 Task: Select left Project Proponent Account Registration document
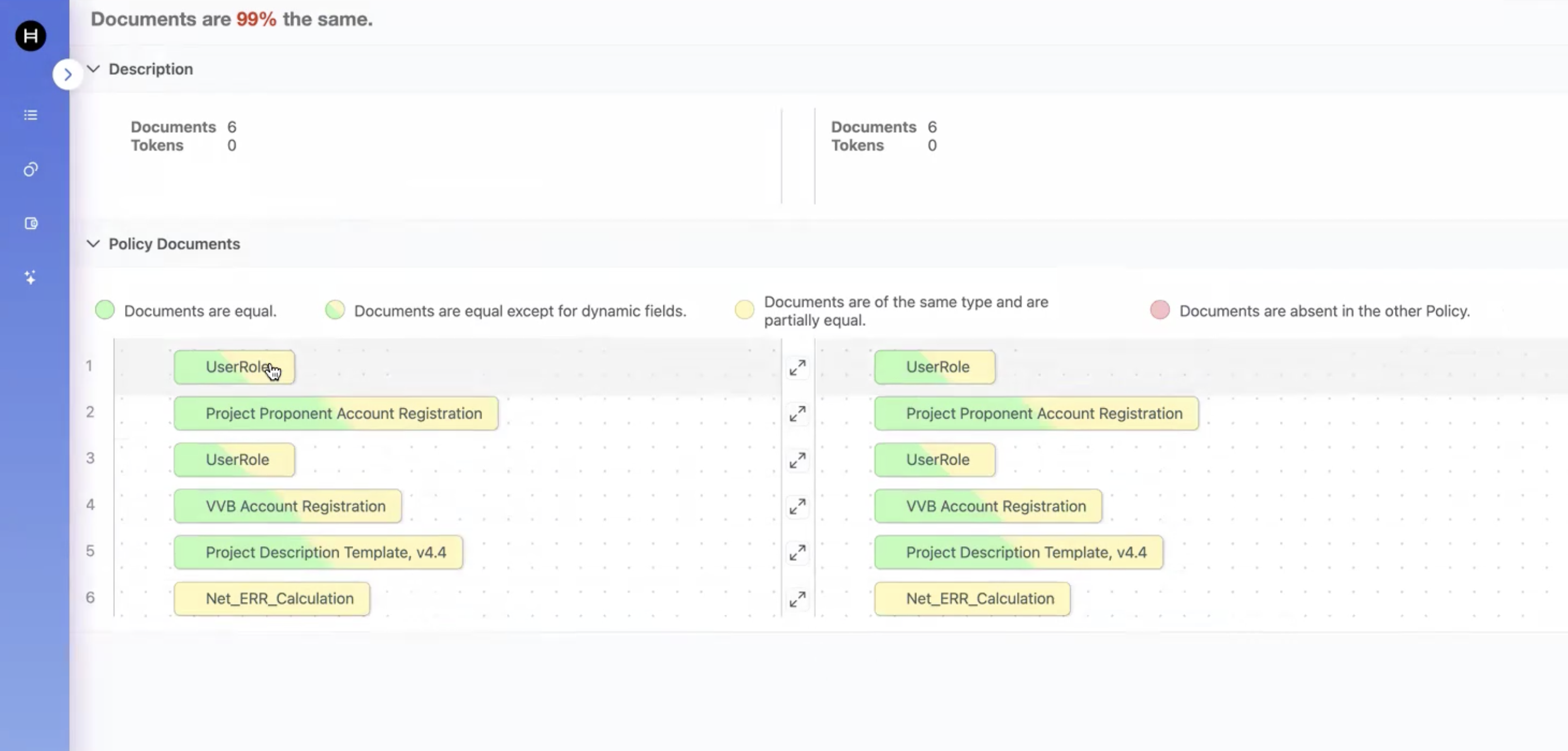click(335, 414)
